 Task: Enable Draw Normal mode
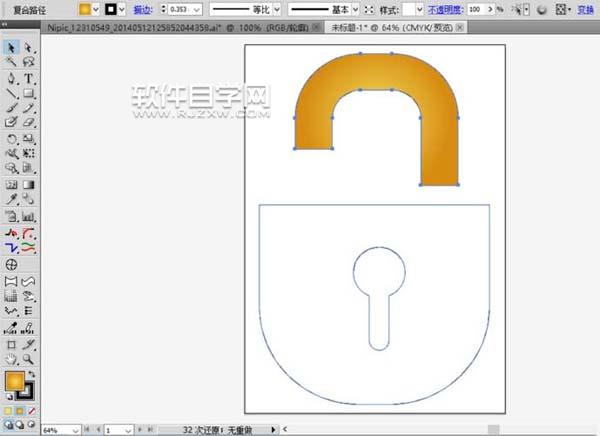pos(8,425)
